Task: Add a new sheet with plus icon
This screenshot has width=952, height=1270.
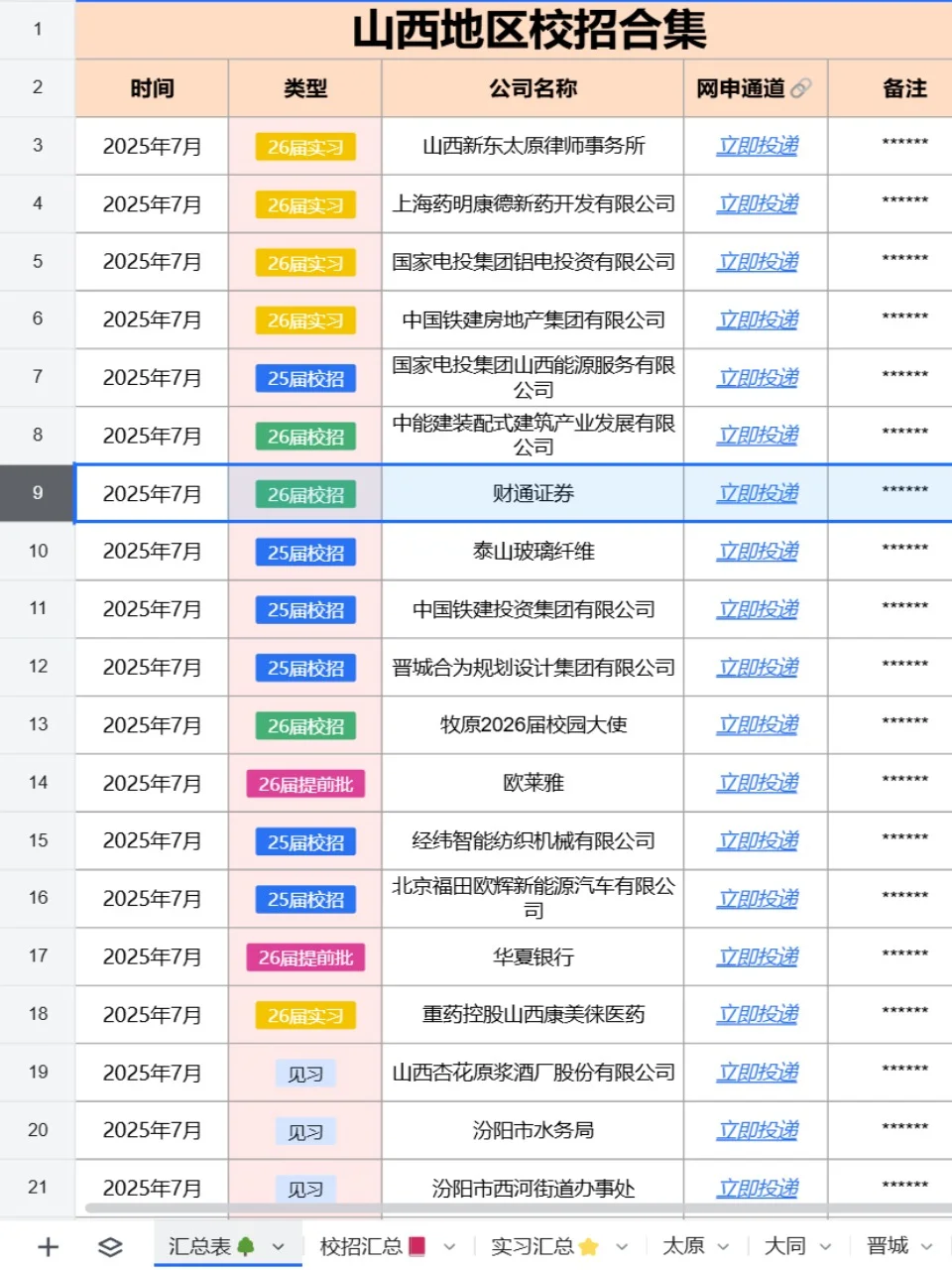Action: pos(48,1246)
